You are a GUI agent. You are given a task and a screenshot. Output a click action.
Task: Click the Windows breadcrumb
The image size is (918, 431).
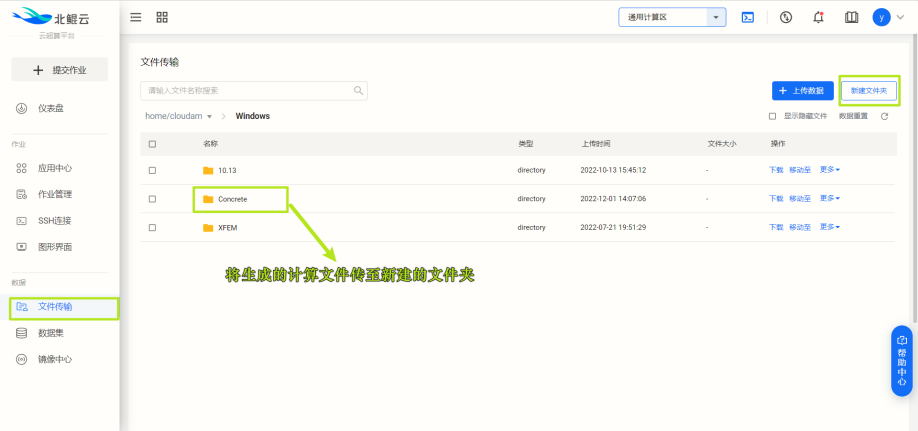(252, 116)
